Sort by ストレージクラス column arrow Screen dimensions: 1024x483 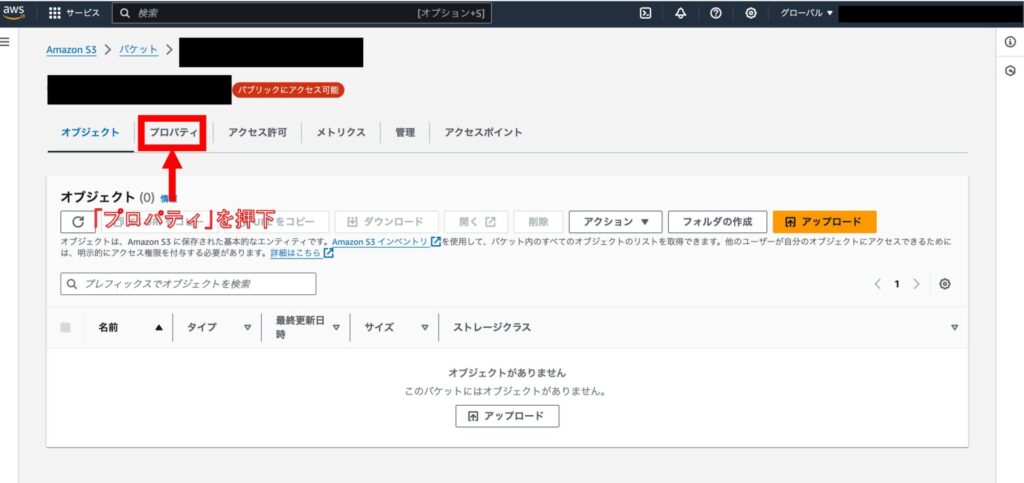(954, 328)
